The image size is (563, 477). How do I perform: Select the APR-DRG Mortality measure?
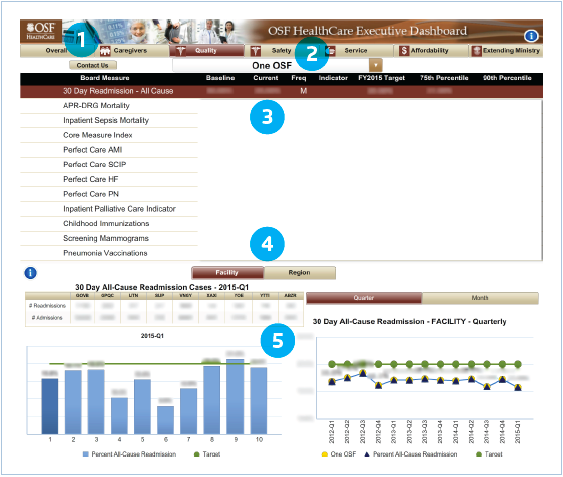click(x=109, y=106)
